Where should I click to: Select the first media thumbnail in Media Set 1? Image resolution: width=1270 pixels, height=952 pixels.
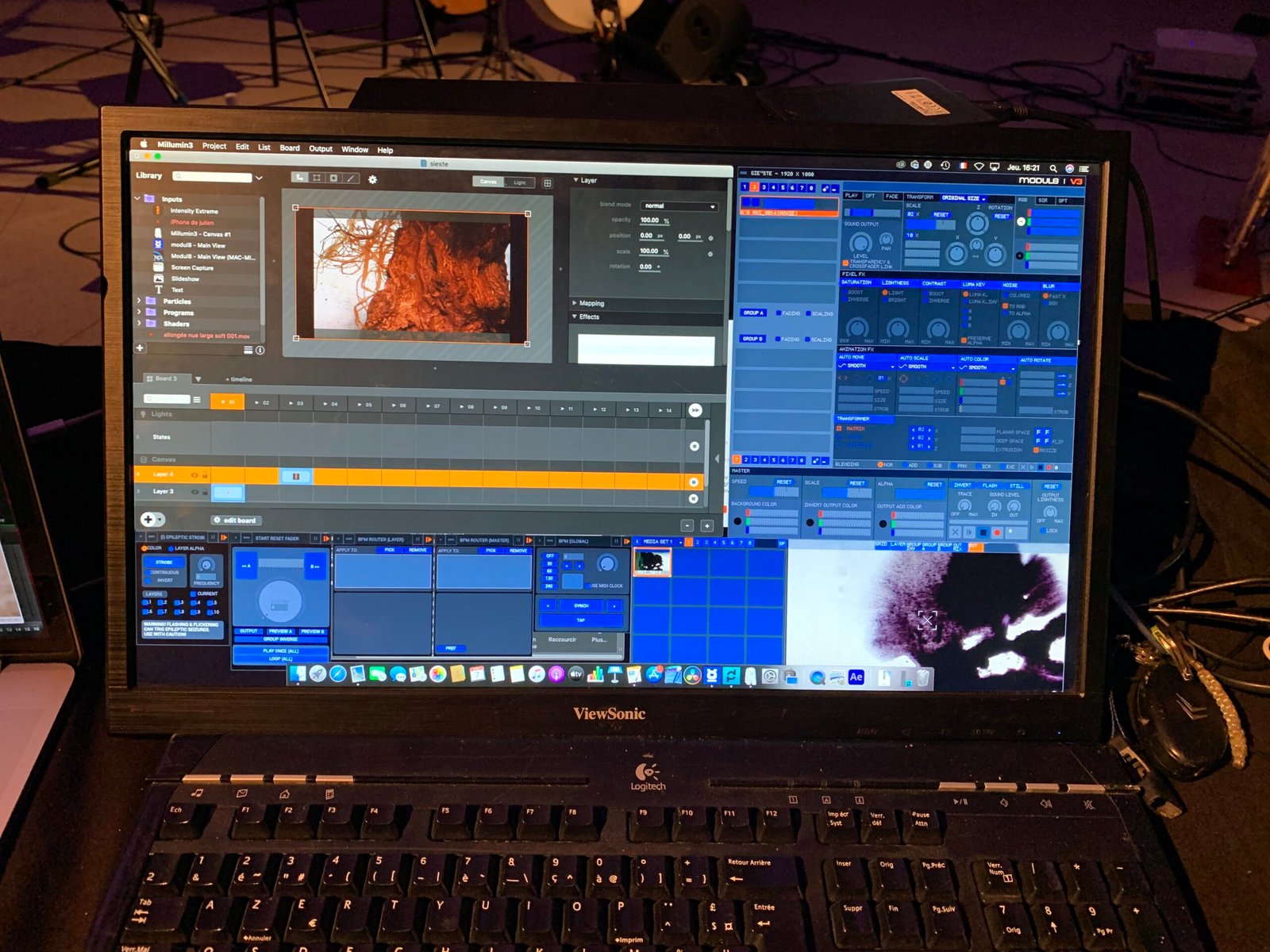pos(652,562)
